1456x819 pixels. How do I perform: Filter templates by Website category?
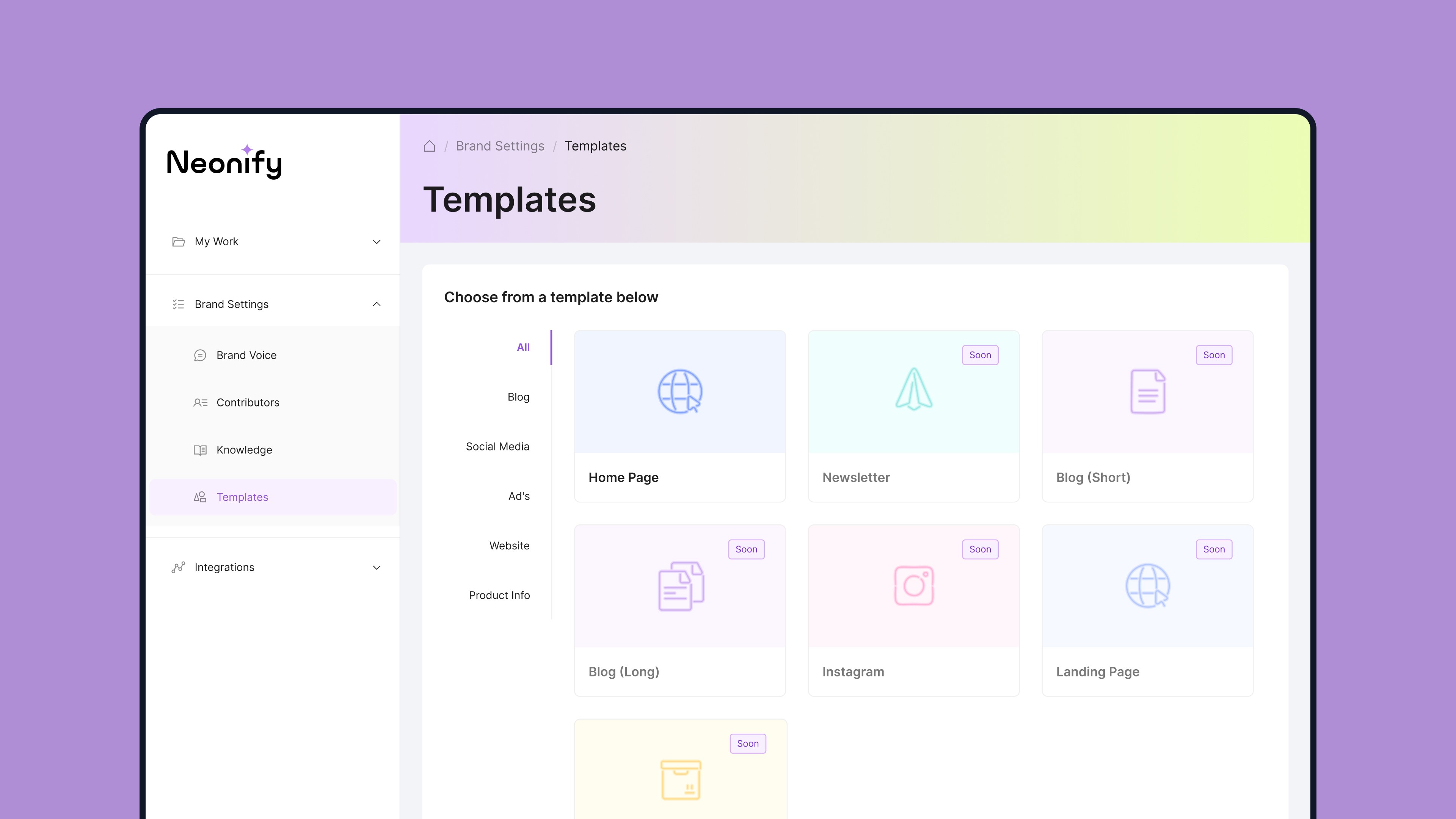pos(509,546)
